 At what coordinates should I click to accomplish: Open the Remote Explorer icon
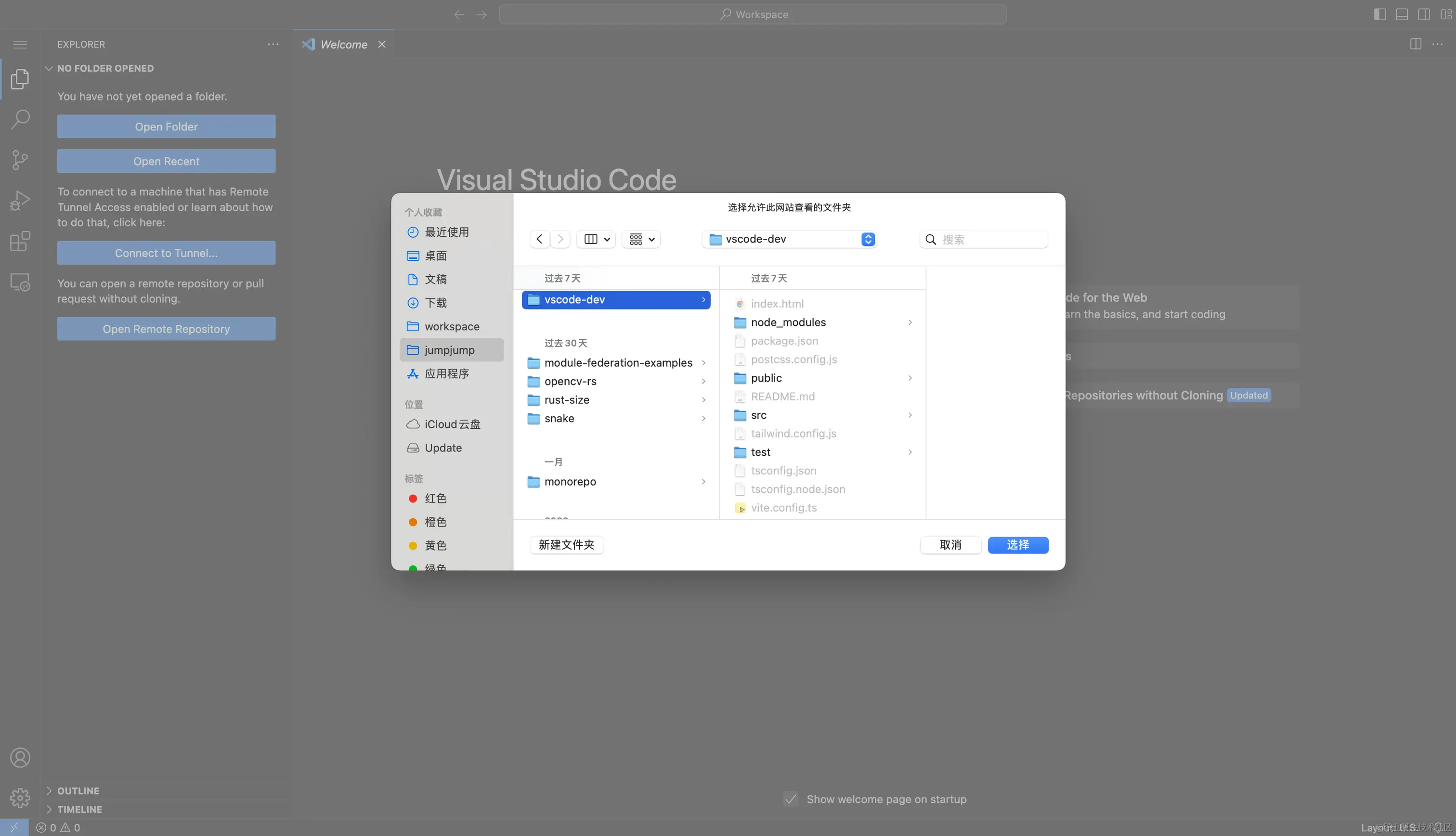pos(20,282)
